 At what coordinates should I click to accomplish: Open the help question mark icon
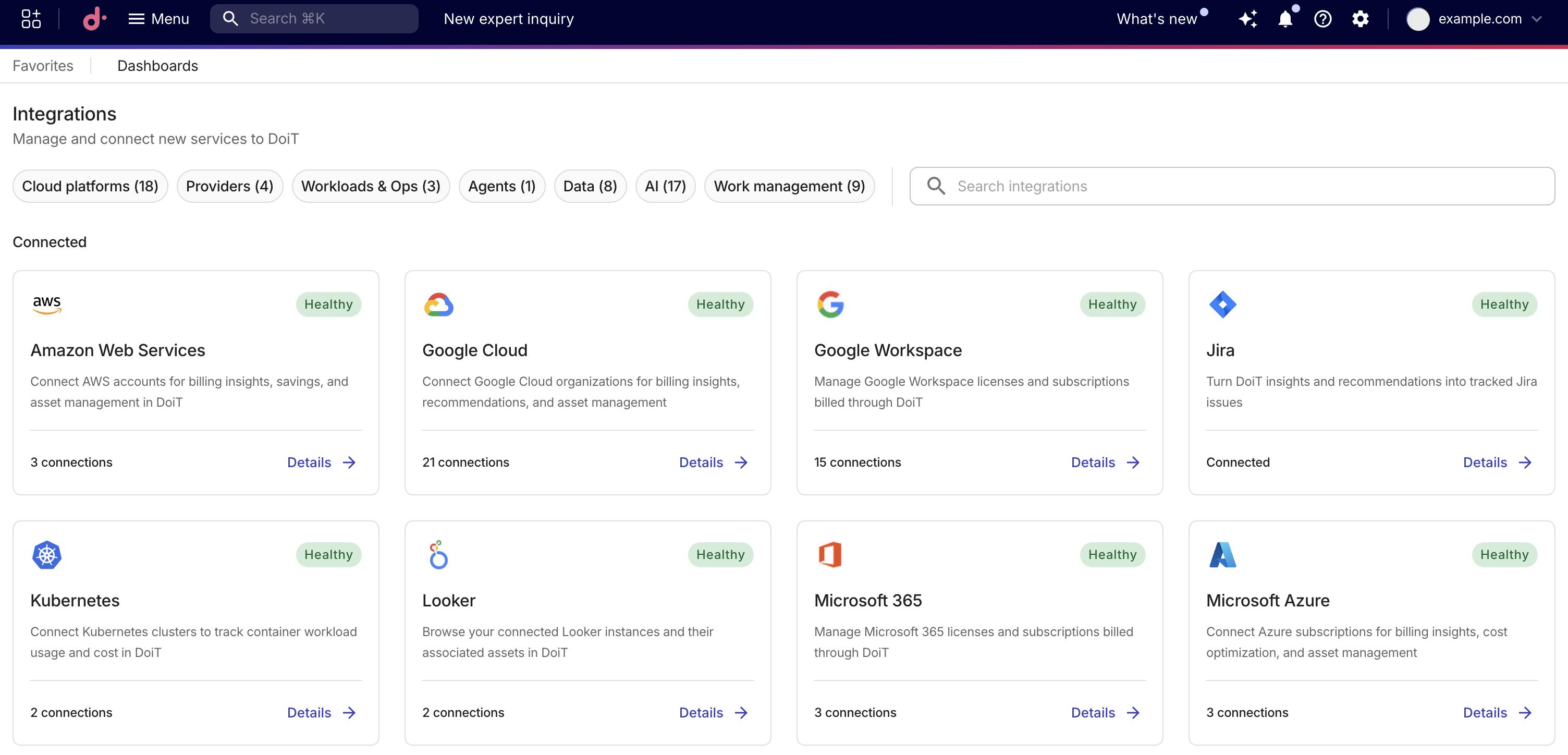1322,19
